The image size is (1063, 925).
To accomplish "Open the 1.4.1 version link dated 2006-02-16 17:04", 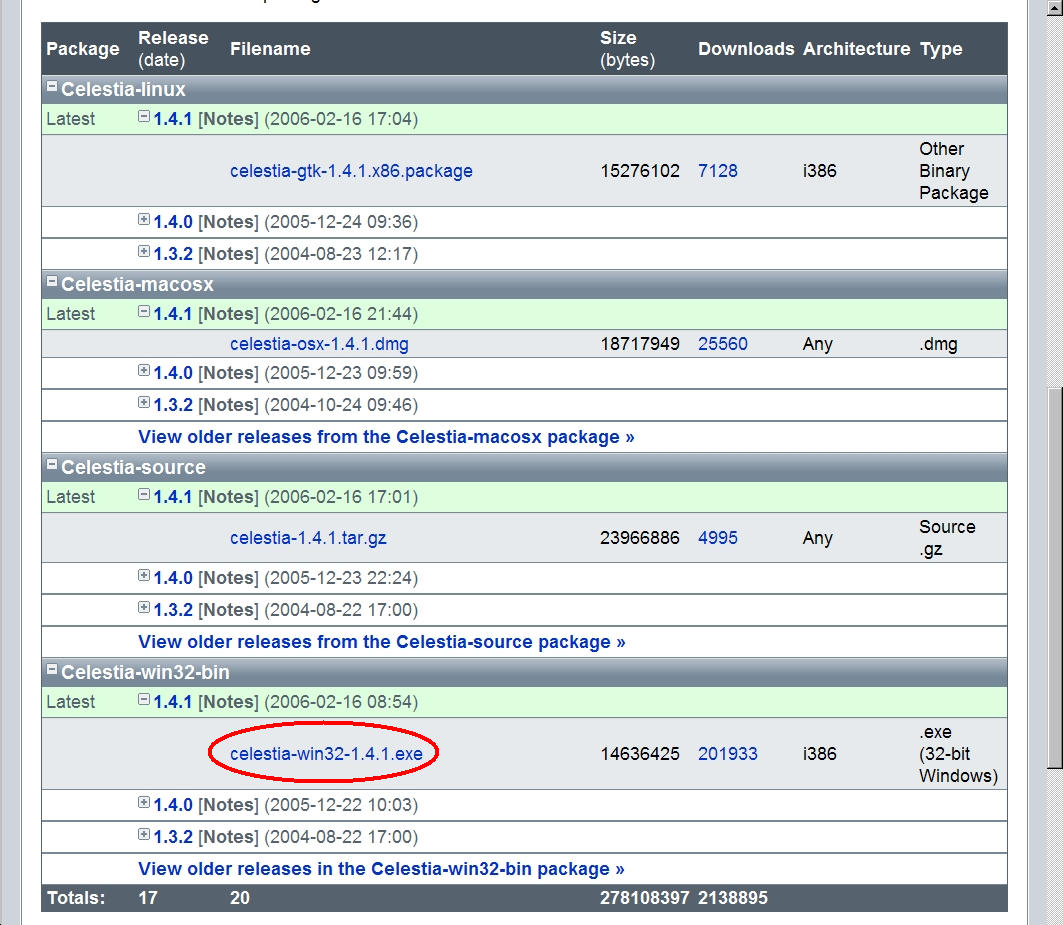I will (x=173, y=119).
